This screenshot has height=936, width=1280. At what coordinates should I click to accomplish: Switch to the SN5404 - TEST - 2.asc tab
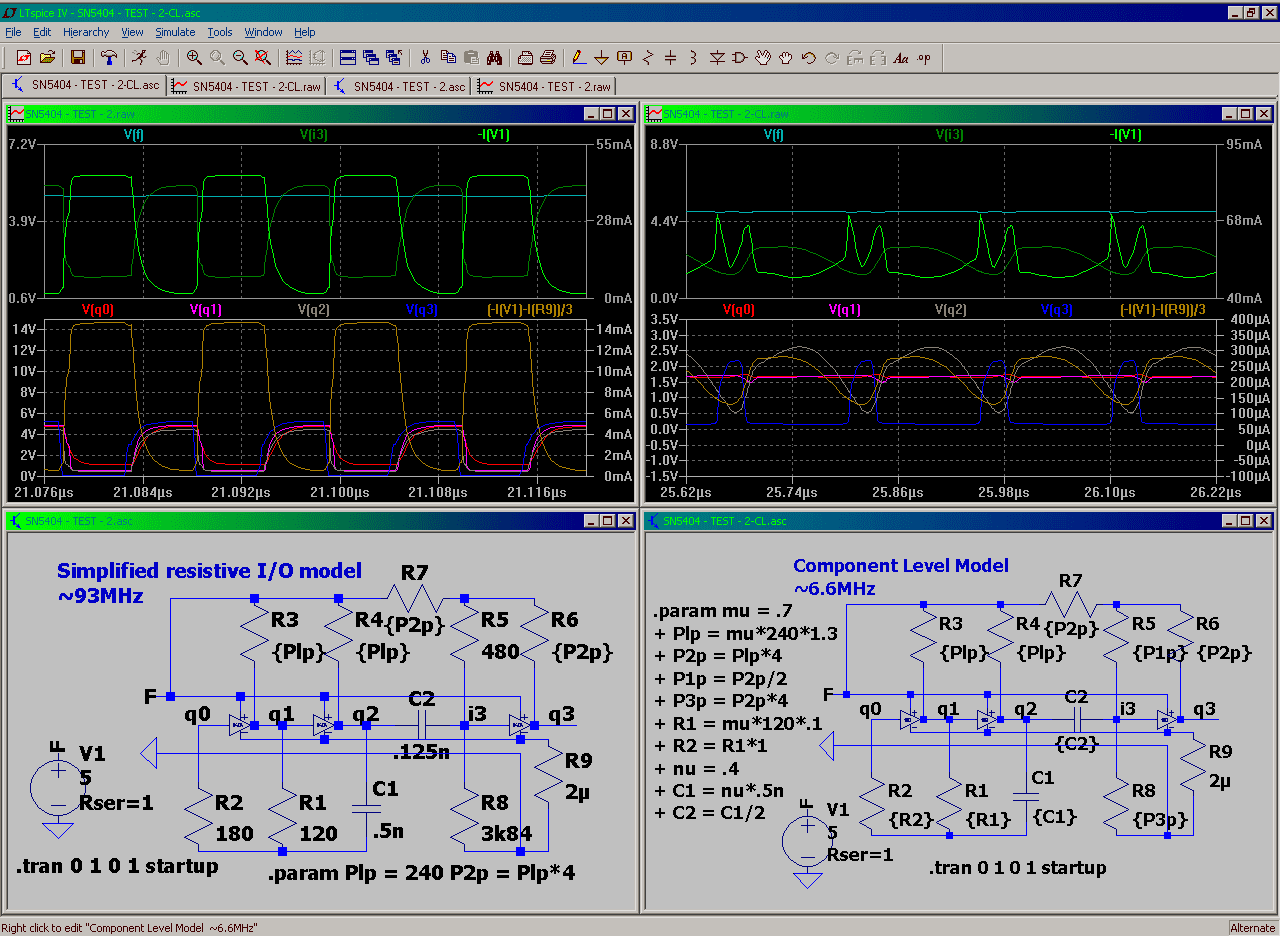point(399,86)
